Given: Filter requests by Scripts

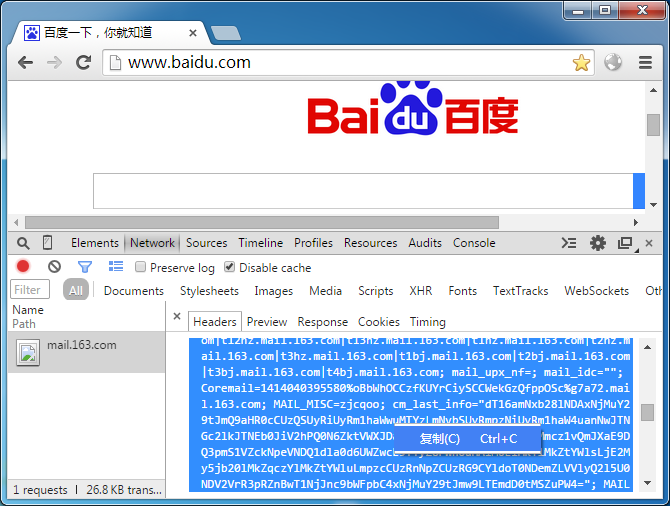Looking at the screenshot, I should pyautogui.click(x=376, y=291).
